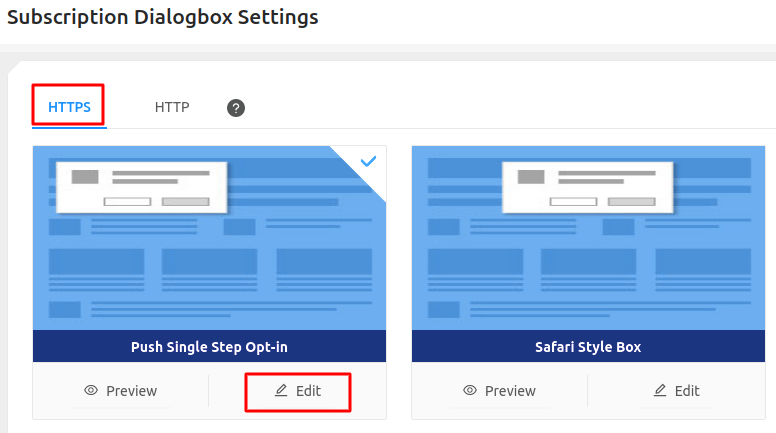Preview the Safari Style Box dialog
Image resolution: width=776 pixels, height=433 pixels.
pos(499,391)
